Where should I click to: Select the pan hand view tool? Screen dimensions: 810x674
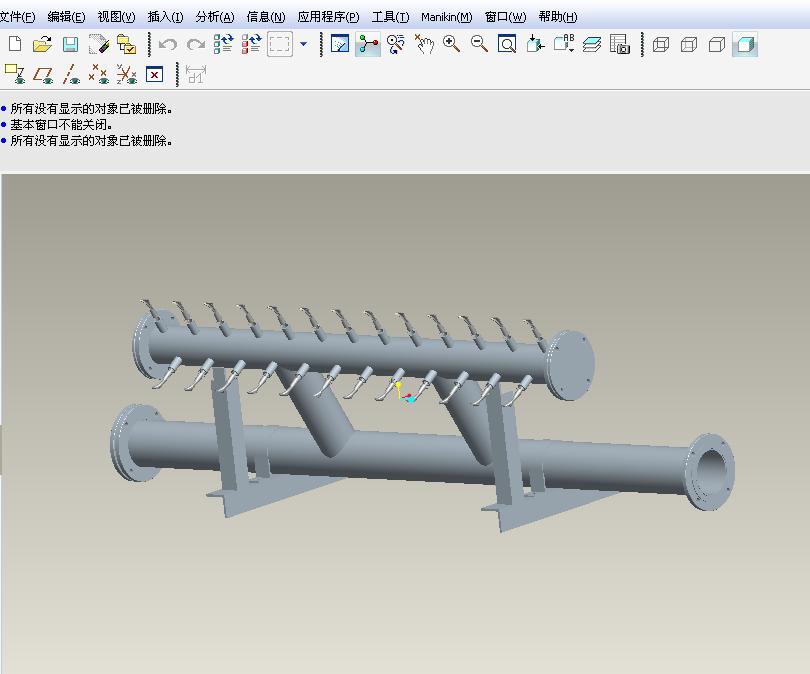[x=425, y=44]
